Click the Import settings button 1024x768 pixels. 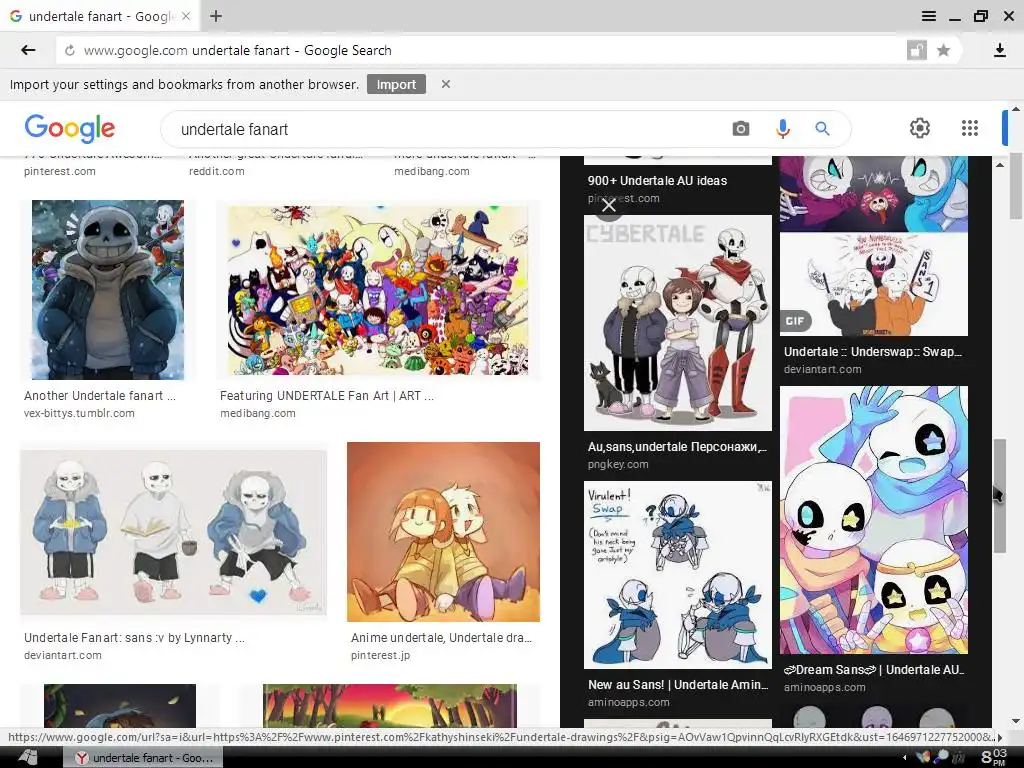[396, 84]
